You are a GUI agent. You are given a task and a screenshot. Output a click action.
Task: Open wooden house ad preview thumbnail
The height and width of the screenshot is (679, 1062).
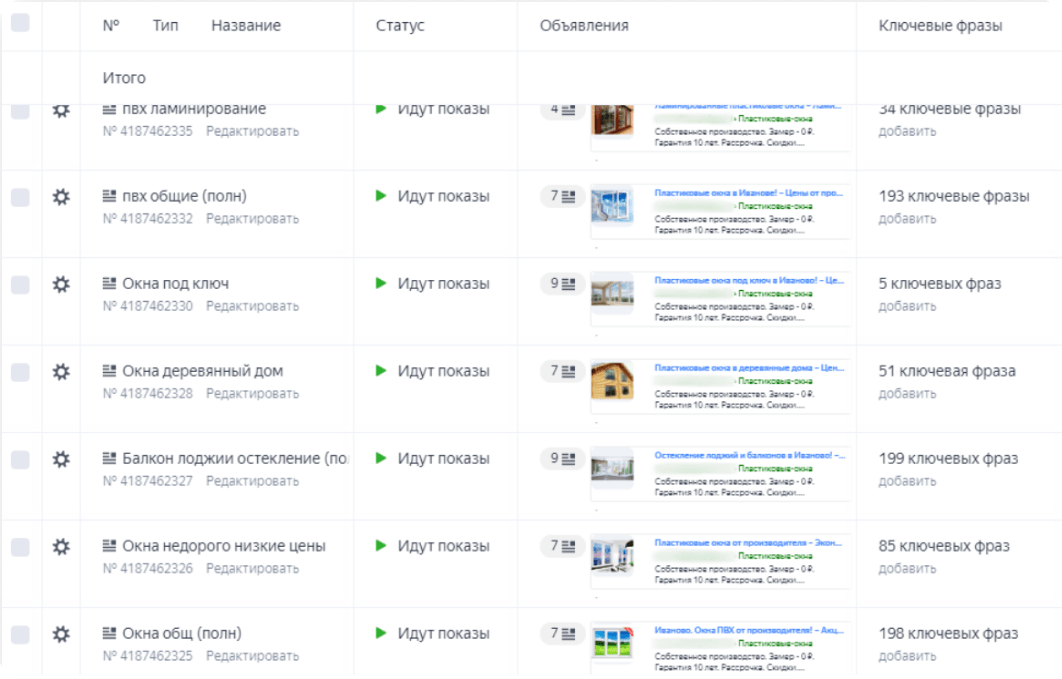(612, 383)
